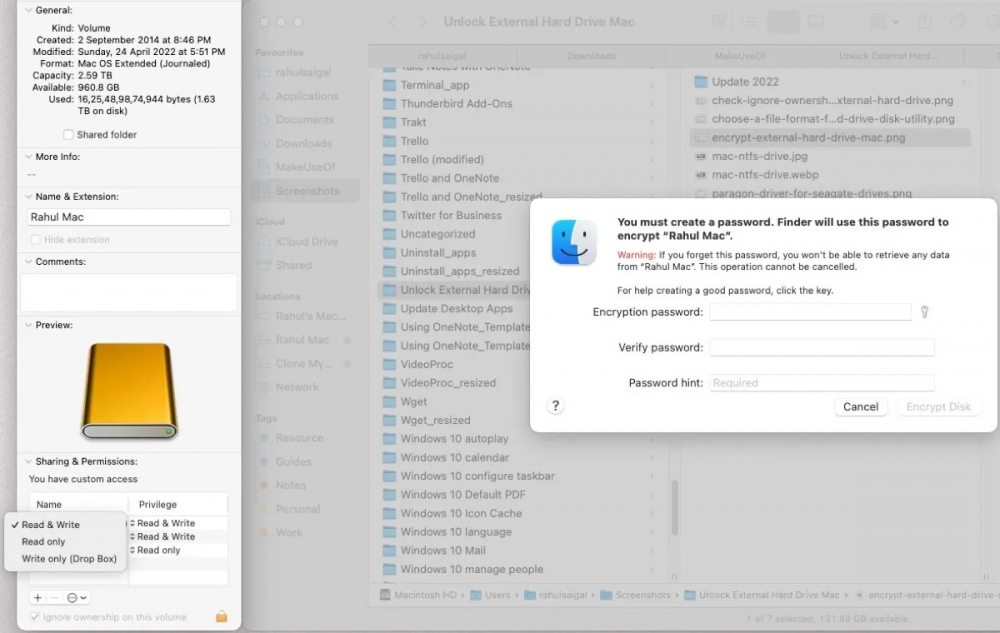Image resolution: width=1000 pixels, height=633 pixels.
Task: Click the plus button to add a permission entry
Action: [37, 598]
